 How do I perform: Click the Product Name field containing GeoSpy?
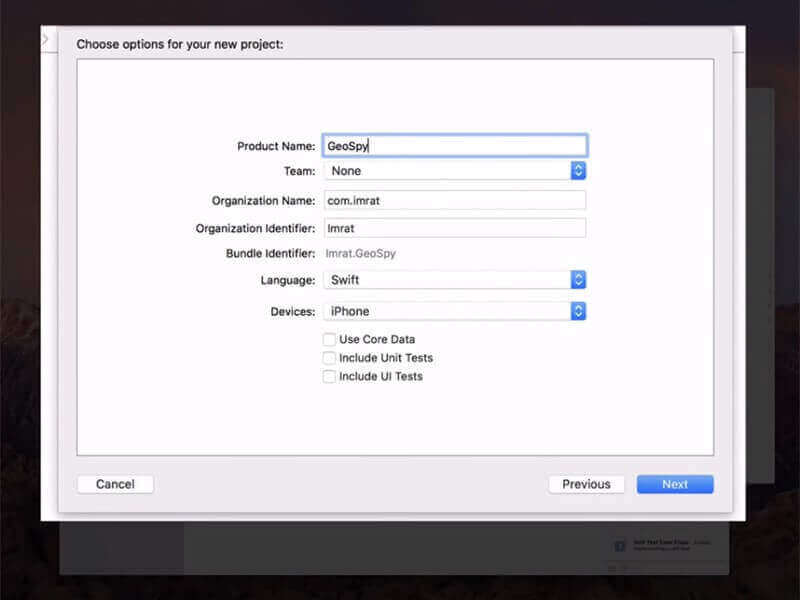(x=455, y=146)
